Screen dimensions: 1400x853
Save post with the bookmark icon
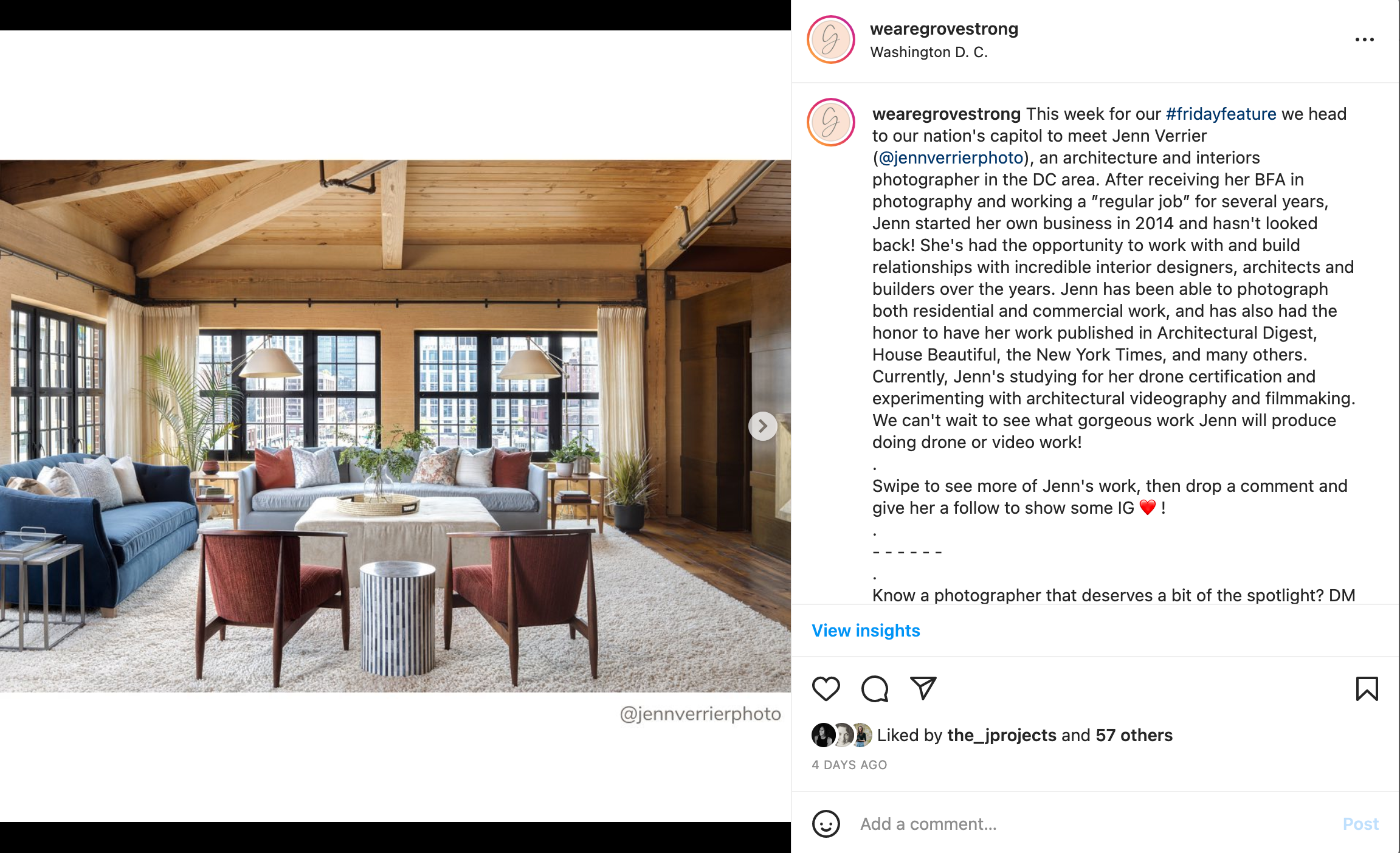(x=1367, y=689)
